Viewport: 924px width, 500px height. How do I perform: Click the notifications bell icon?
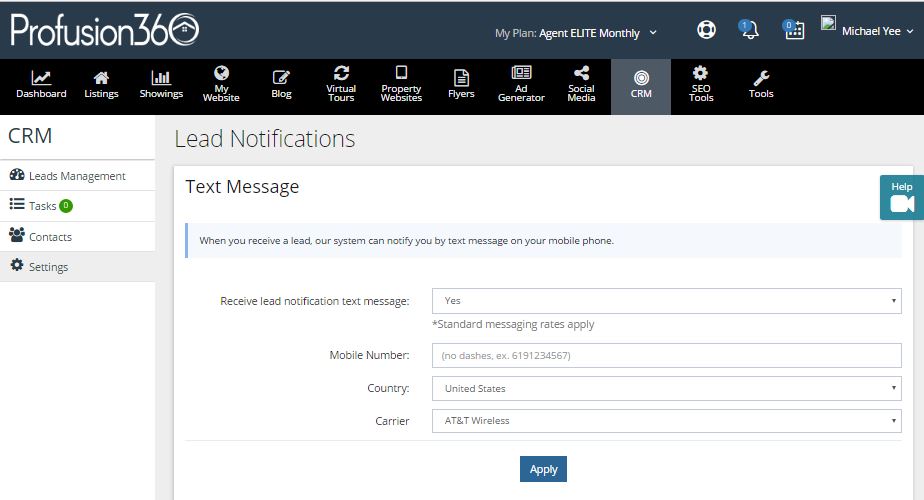pos(749,29)
